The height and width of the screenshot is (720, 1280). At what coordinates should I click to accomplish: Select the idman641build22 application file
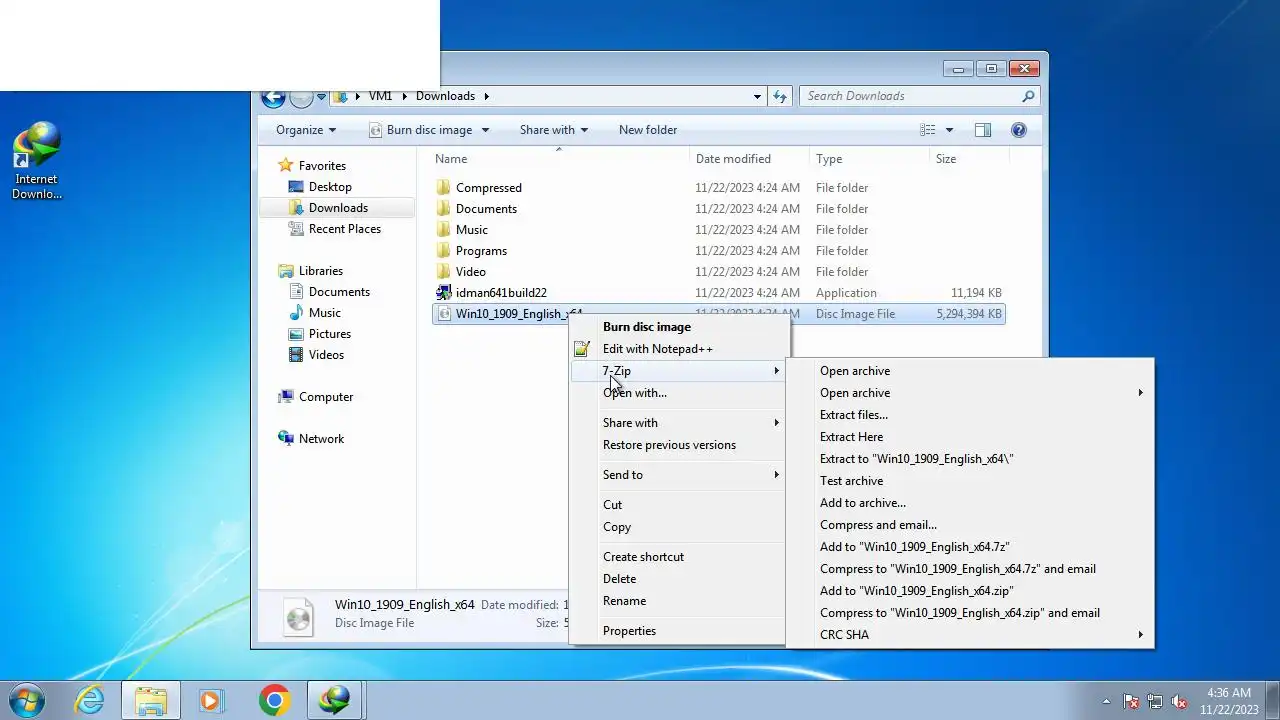(501, 293)
